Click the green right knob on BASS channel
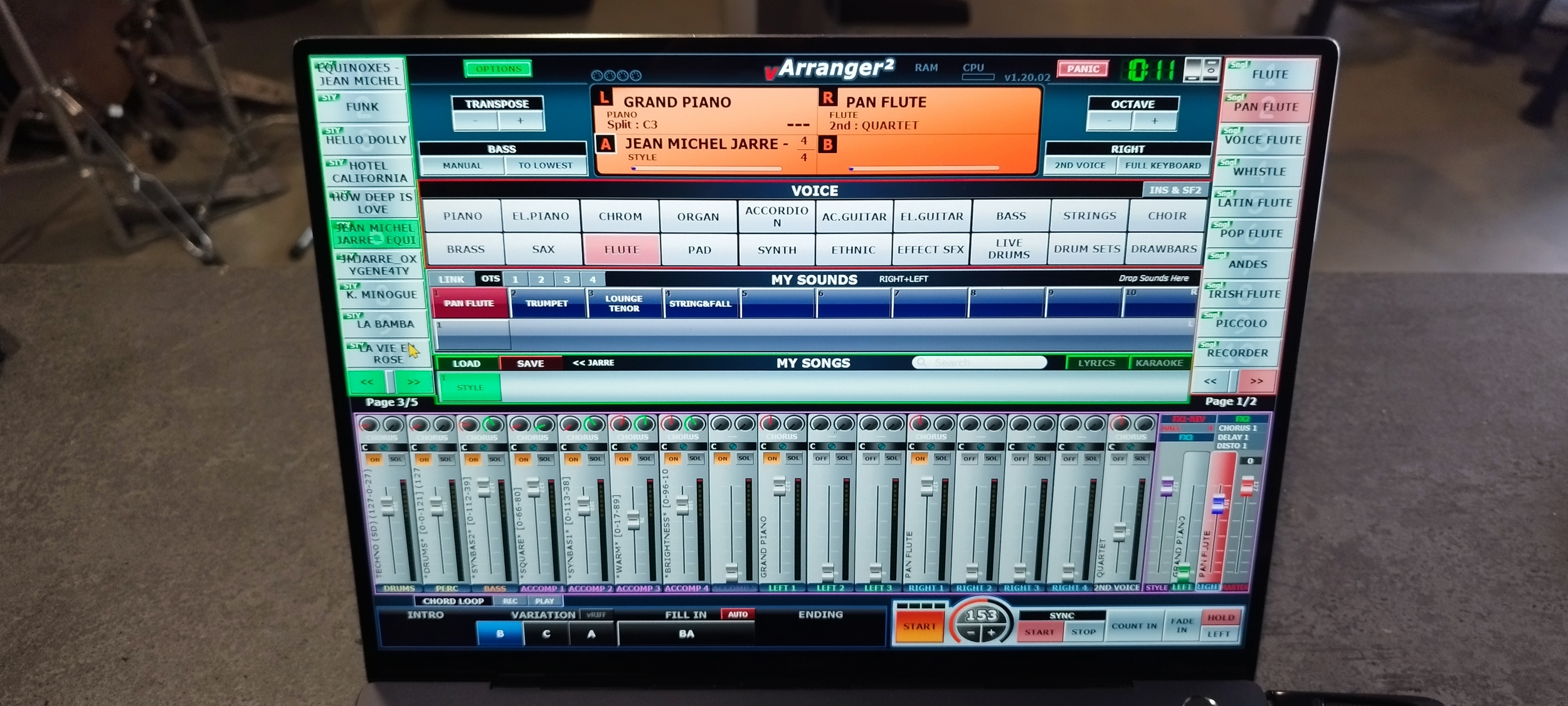Viewport: 1568px width, 706px height. point(494,425)
